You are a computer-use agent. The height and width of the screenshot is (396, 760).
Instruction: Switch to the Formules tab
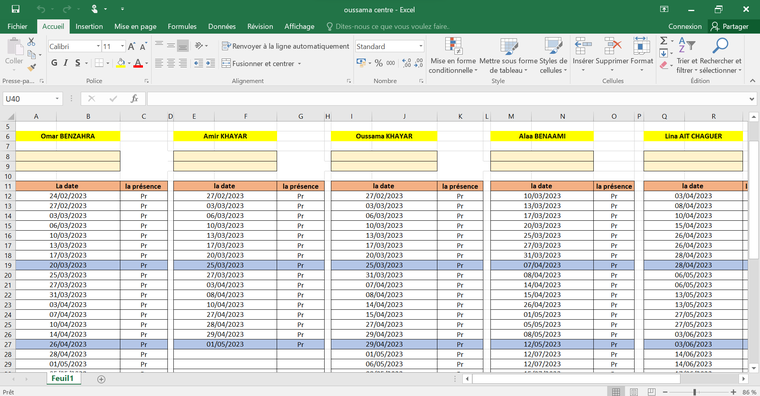(182, 26)
